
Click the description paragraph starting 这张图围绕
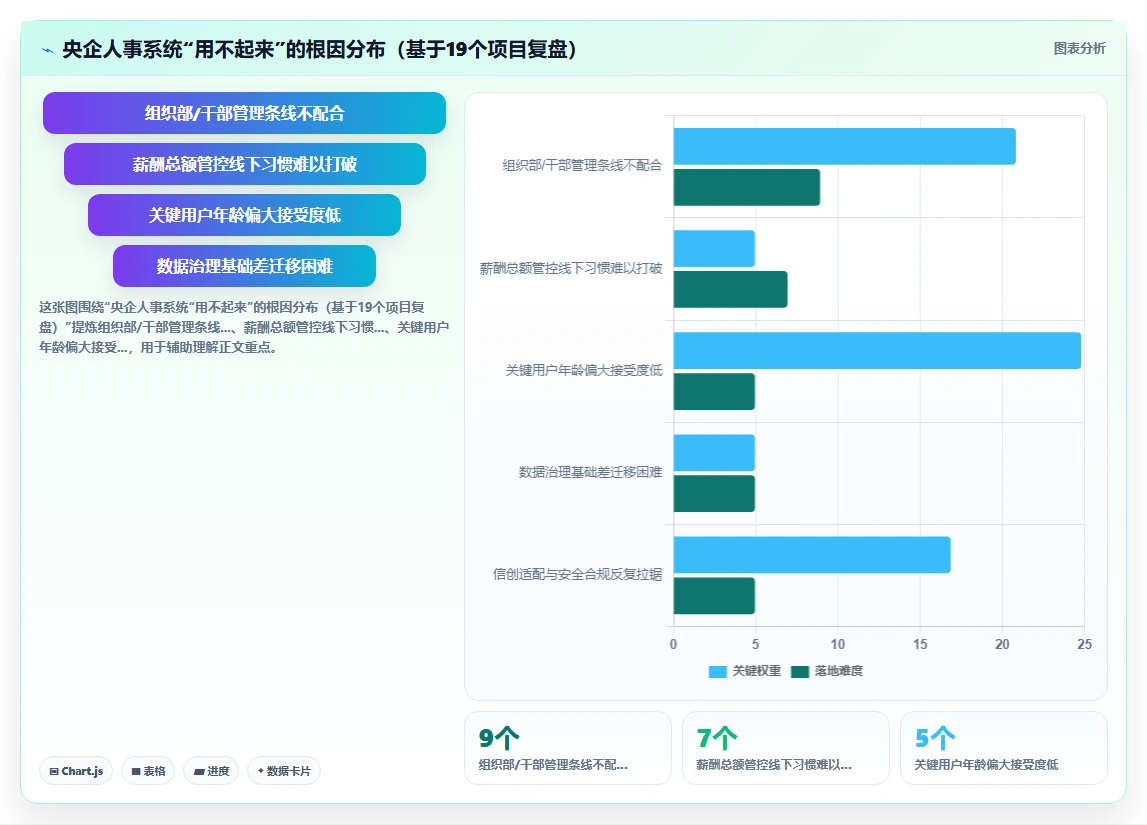(x=244, y=327)
